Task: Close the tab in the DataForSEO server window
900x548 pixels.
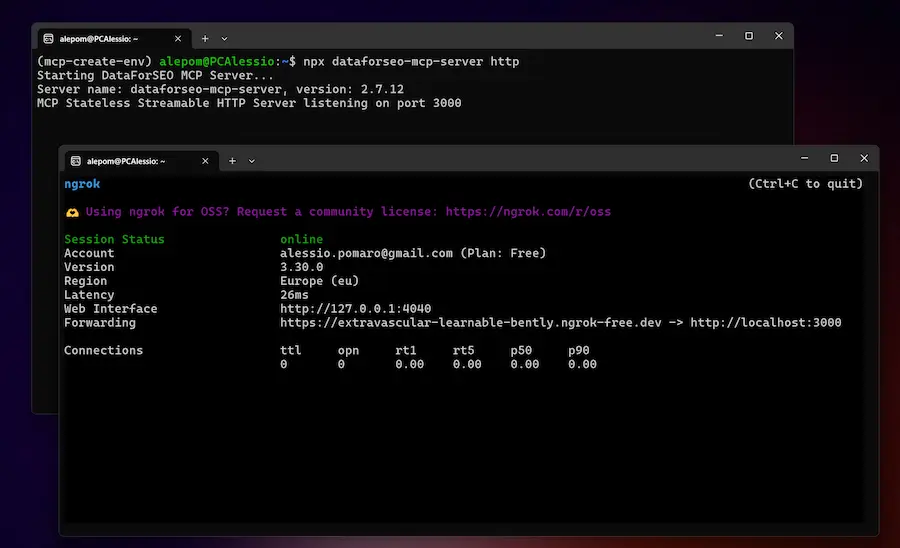Action: (x=178, y=38)
